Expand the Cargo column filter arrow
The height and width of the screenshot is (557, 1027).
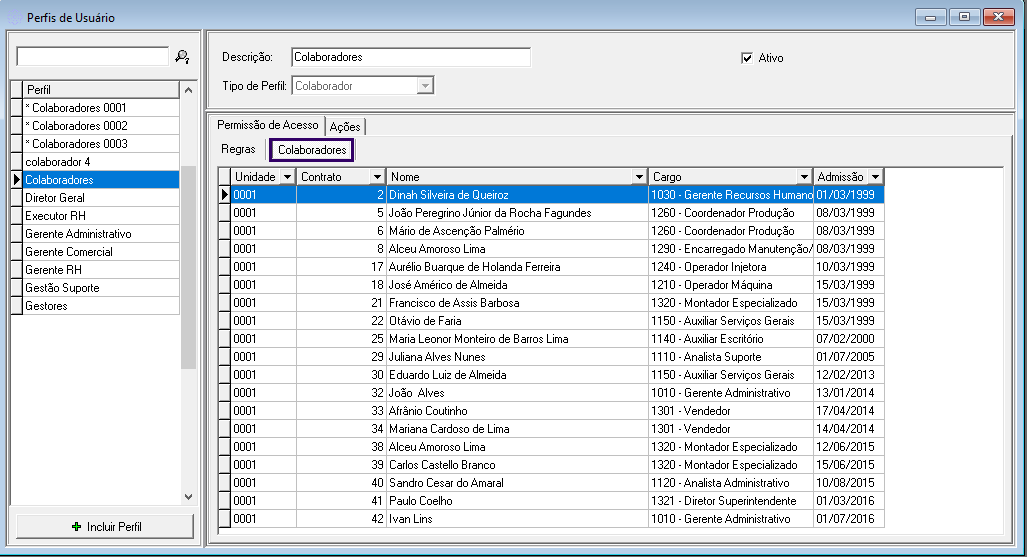(x=804, y=177)
